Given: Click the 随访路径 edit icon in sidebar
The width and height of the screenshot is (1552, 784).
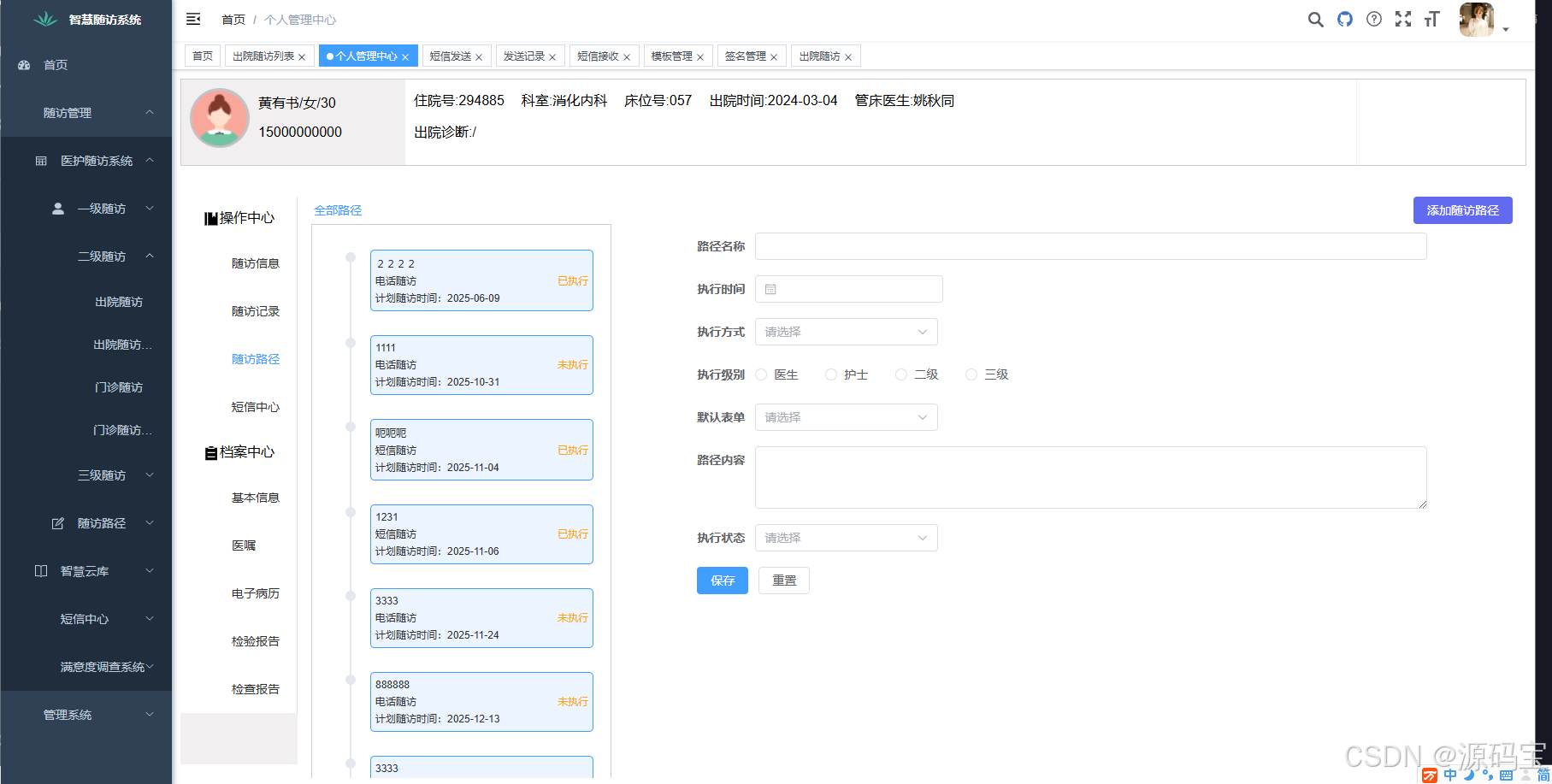Looking at the screenshot, I should point(58,523).
